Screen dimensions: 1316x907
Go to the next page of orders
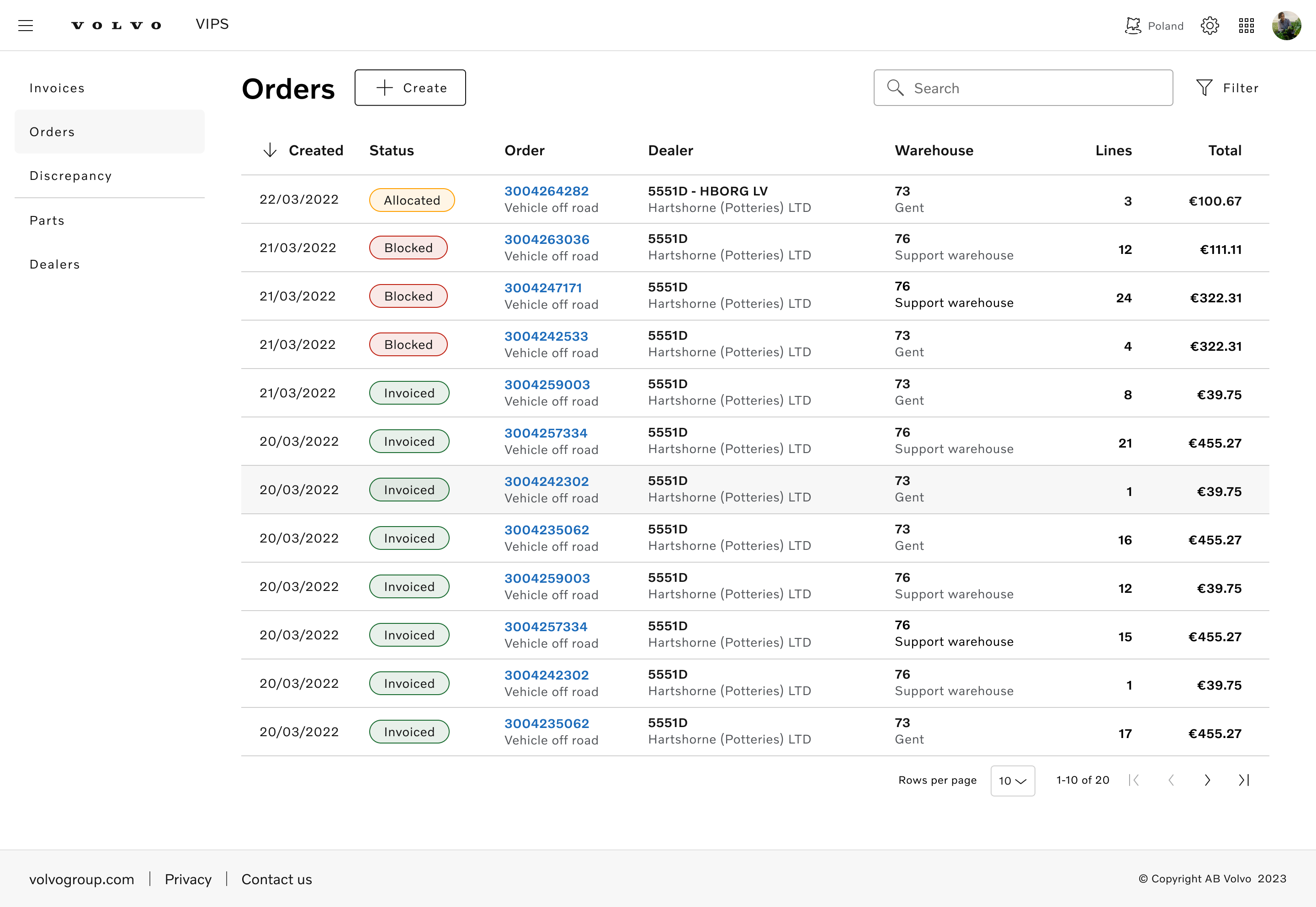(1207, 780)
